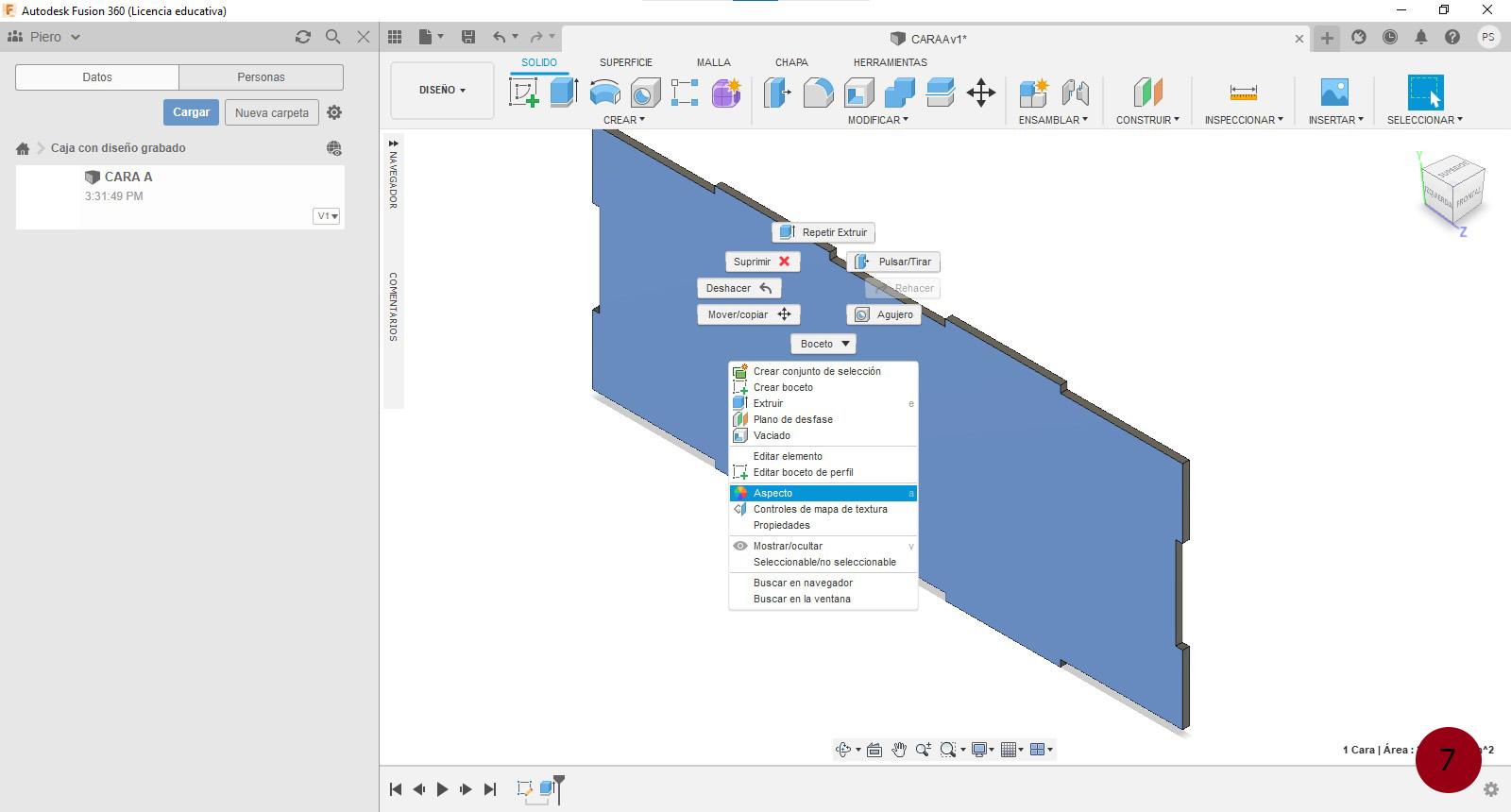Switch to the Personas tab
Screen dimensions: 1511x812
pyautogui.click(x=261, y=77)
